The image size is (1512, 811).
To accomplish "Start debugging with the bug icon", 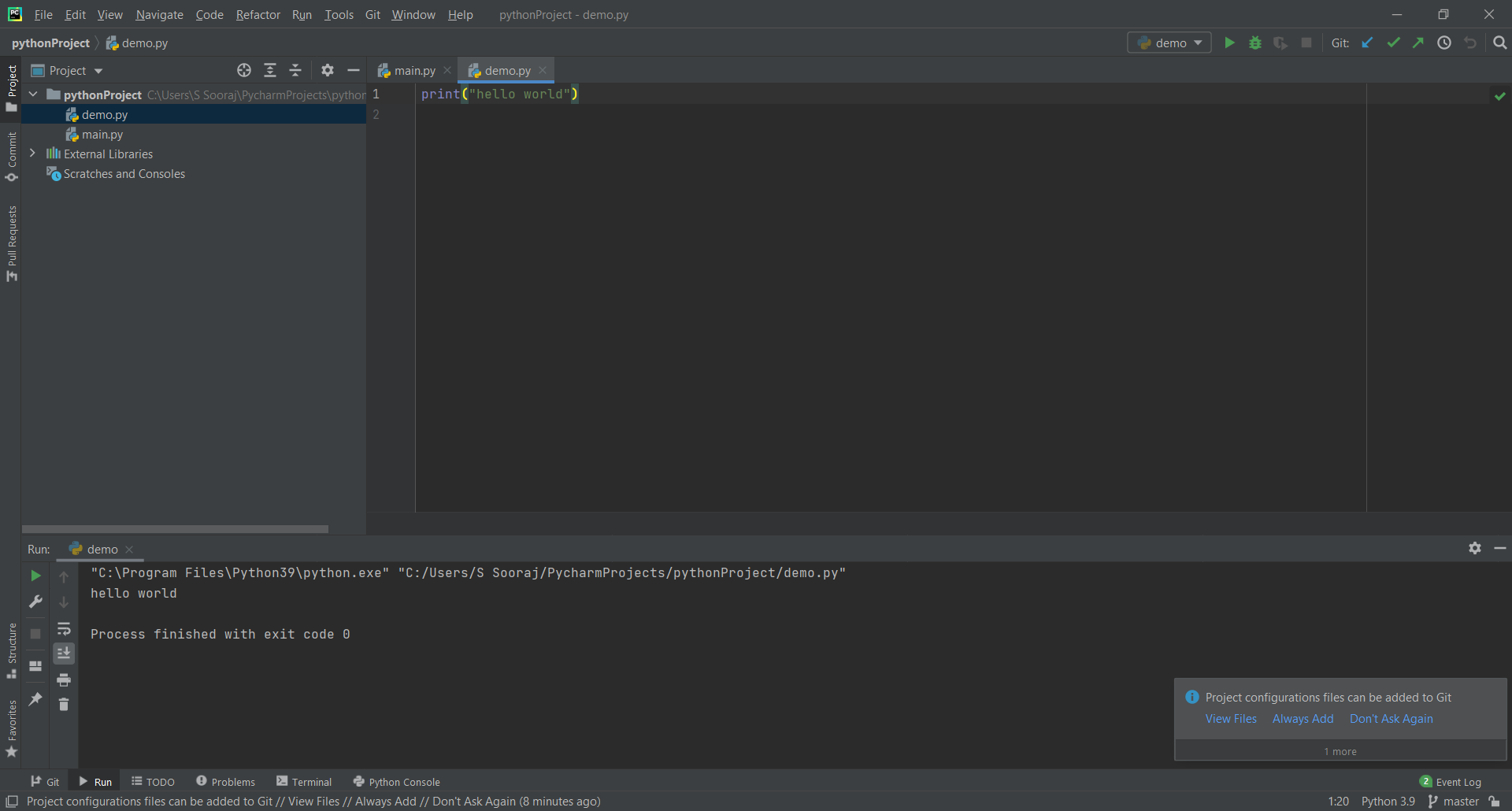I will pyautogui.click(x=1255, y=43).
